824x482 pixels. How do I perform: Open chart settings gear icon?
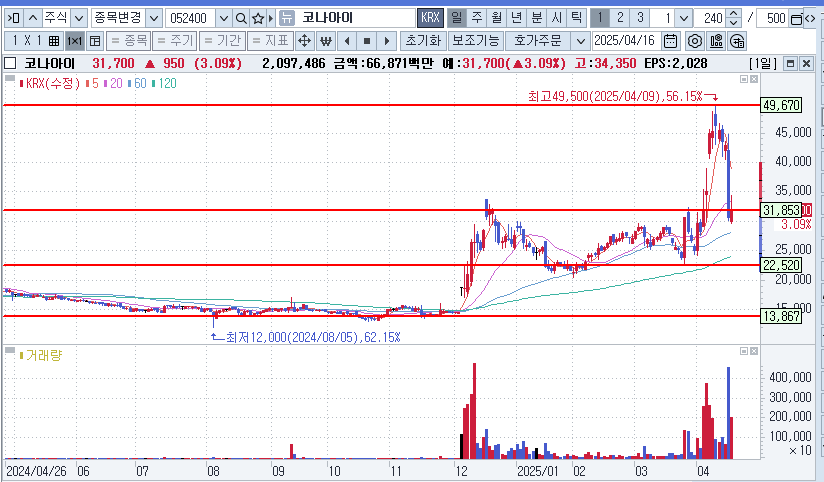(x=695, y=40)
